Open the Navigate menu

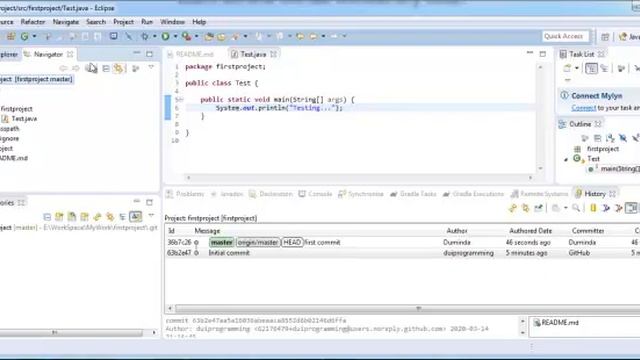tap(66, 22)
